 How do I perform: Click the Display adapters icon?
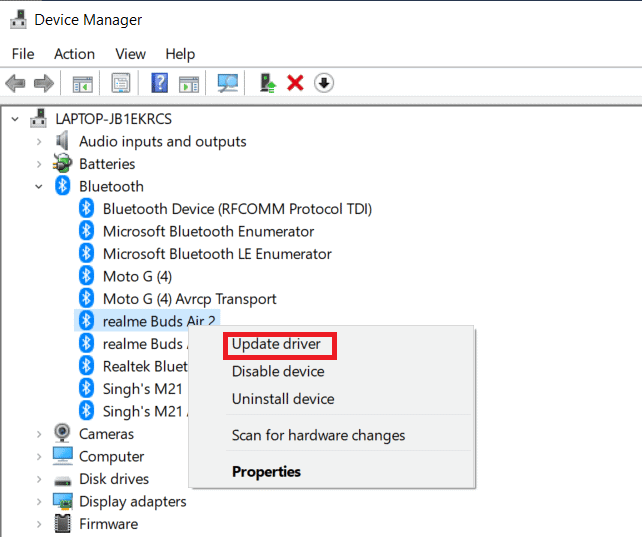coord(63,501)
